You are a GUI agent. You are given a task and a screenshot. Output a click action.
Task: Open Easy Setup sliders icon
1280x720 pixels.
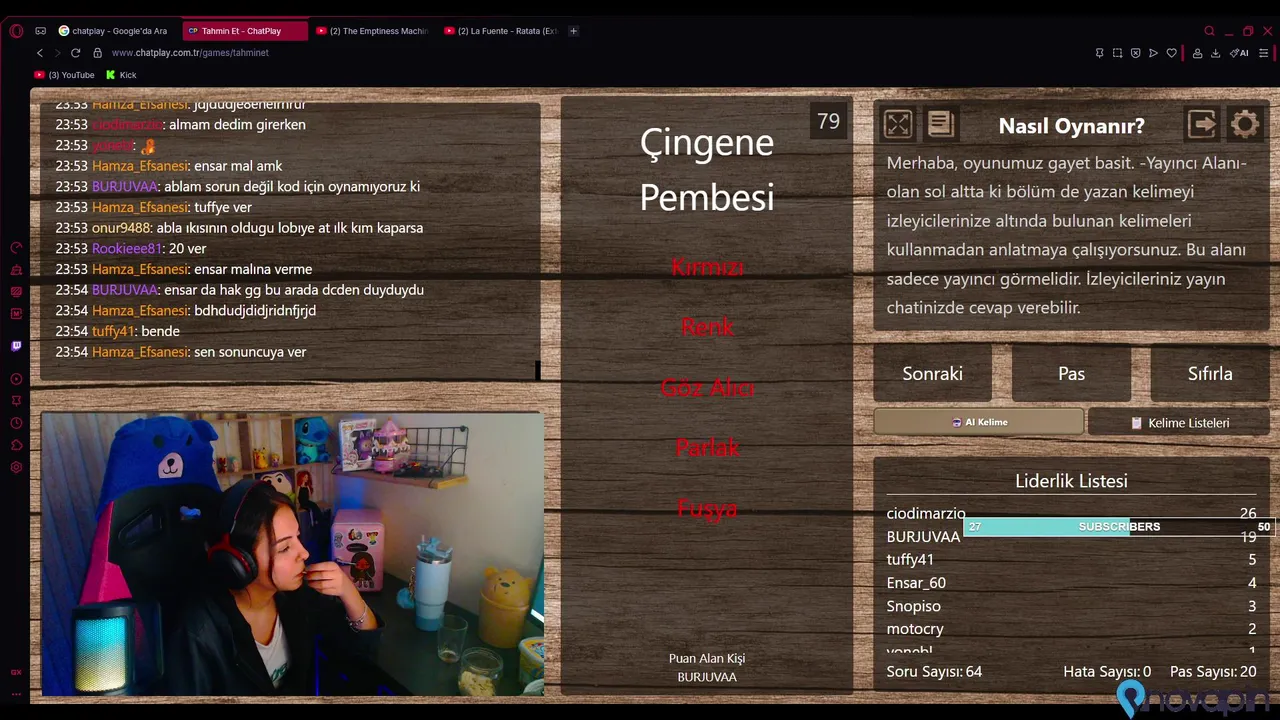point(1264,53)
